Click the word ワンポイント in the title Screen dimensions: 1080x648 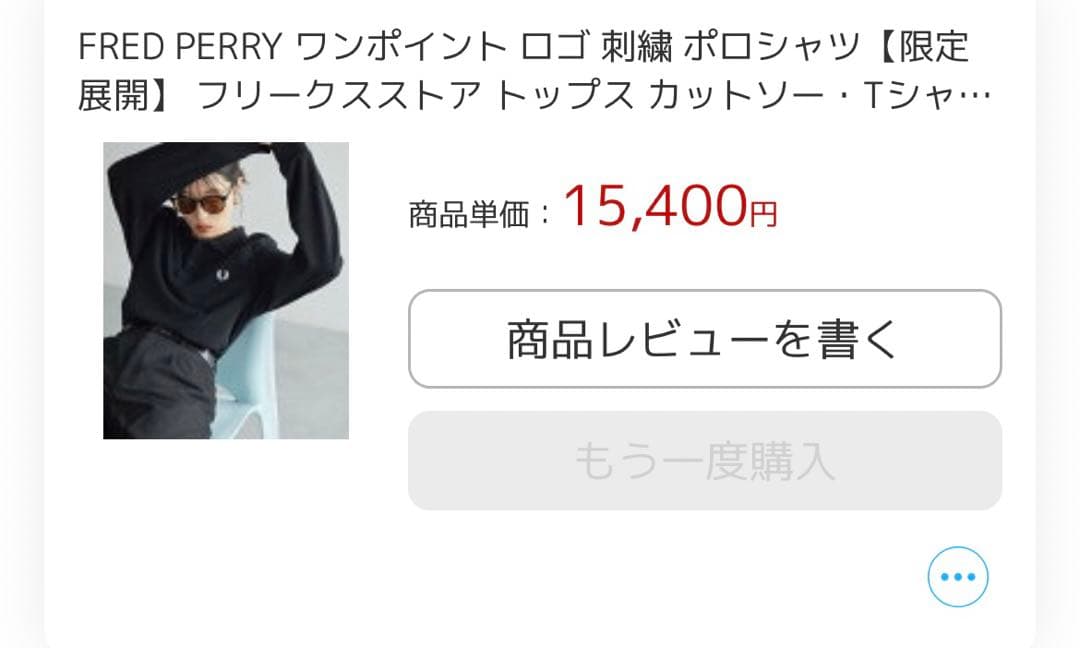tap(401, 47)
